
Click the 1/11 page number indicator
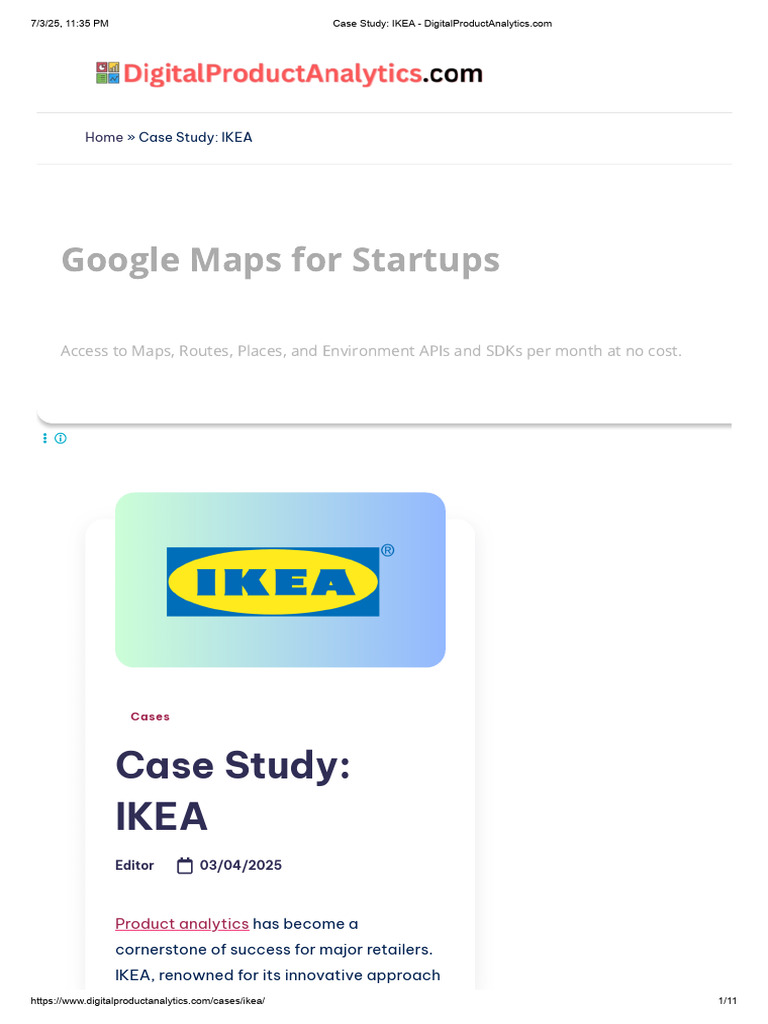[727, 1001]
